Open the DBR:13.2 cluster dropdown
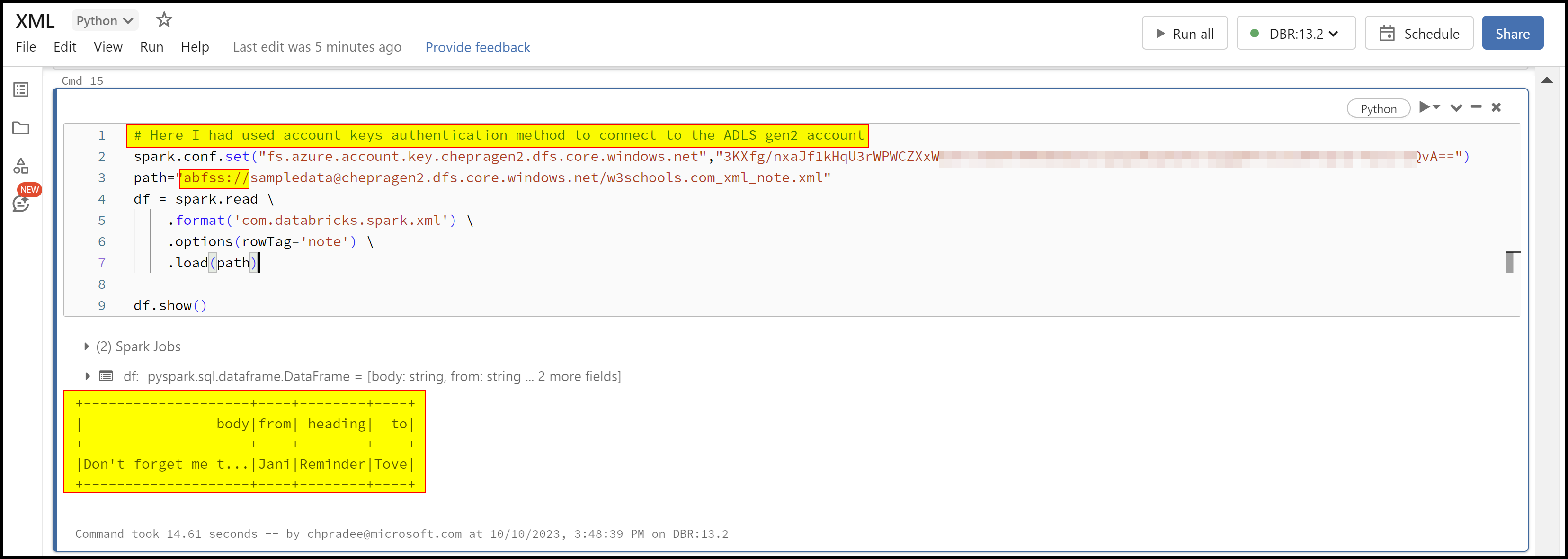Image resolution: width=1568 pixels, height=559 pixels. (x=1296, y=34)
